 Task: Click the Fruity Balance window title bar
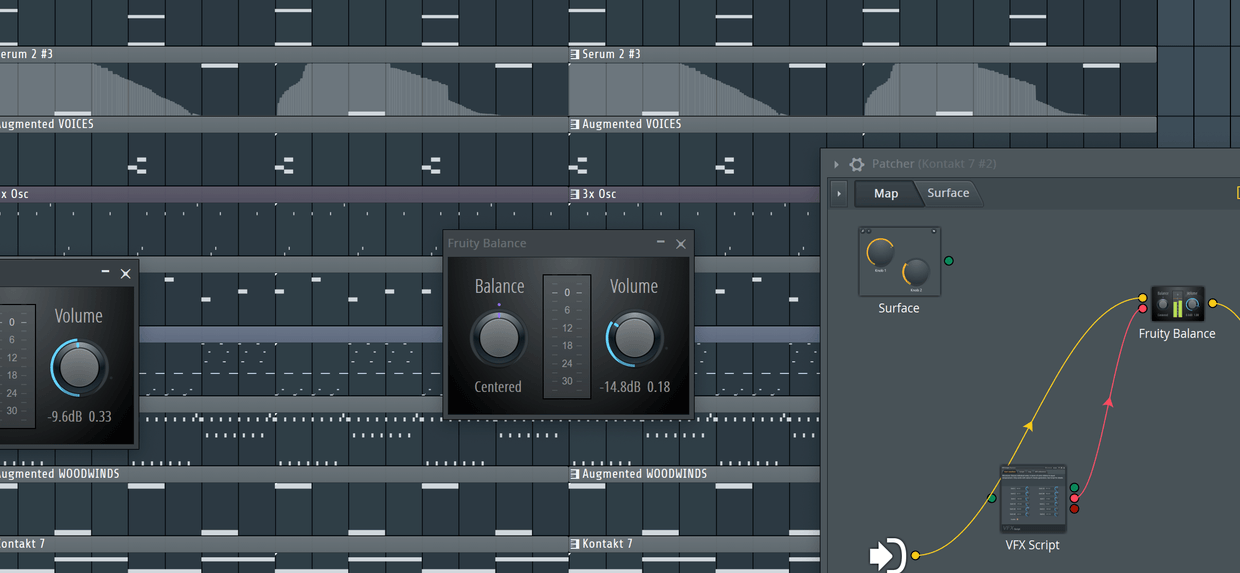(x=568, y=243)
